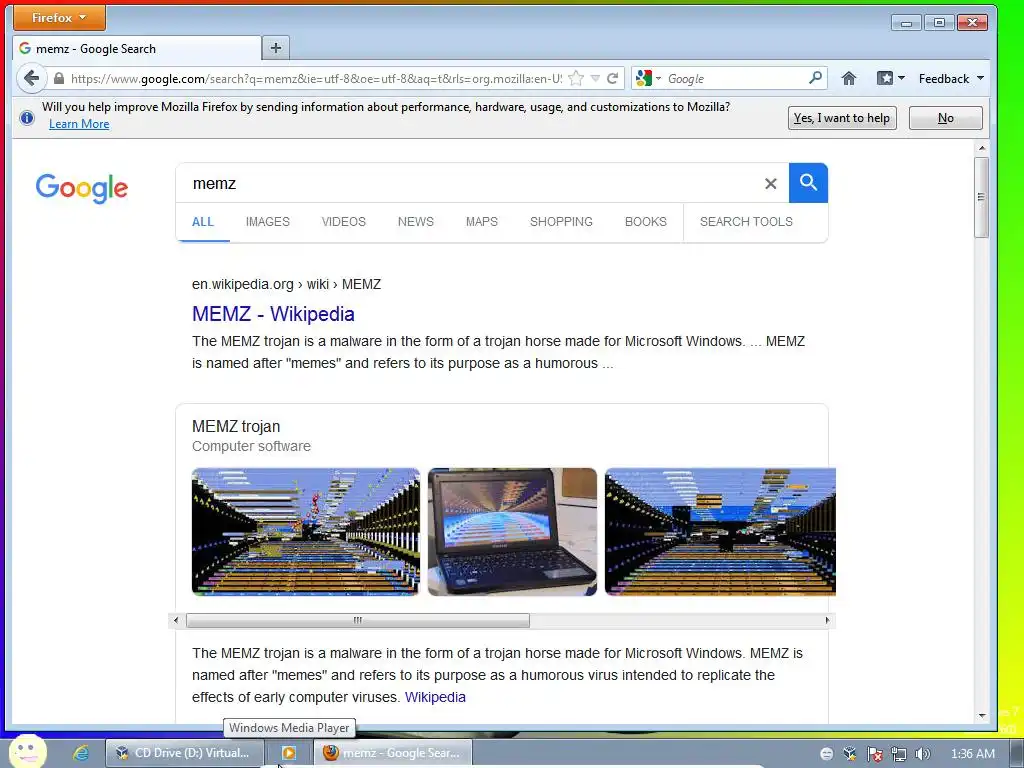Open the orange Firefox menu button
This screenshot has width=1024, height=768.
[x=59, y=18]
